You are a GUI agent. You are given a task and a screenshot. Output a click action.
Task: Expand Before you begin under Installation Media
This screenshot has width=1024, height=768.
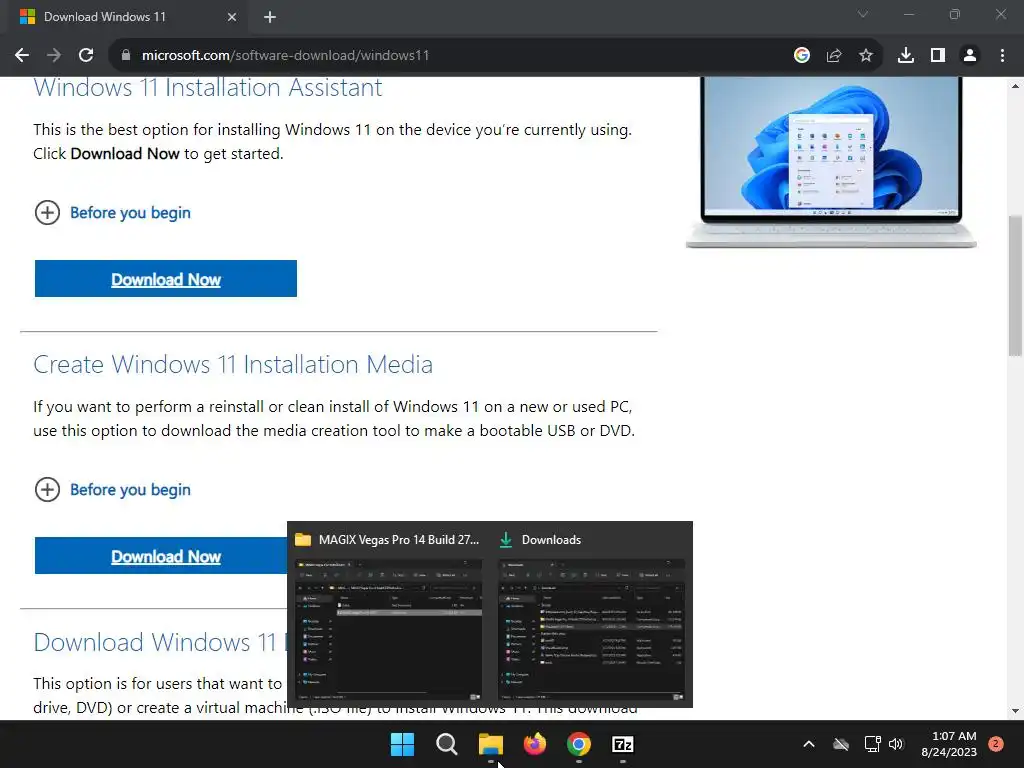pos(112,490)
